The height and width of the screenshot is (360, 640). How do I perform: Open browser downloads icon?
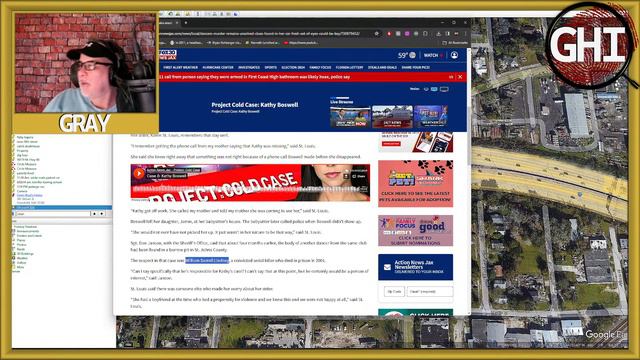tap(439, 33)
